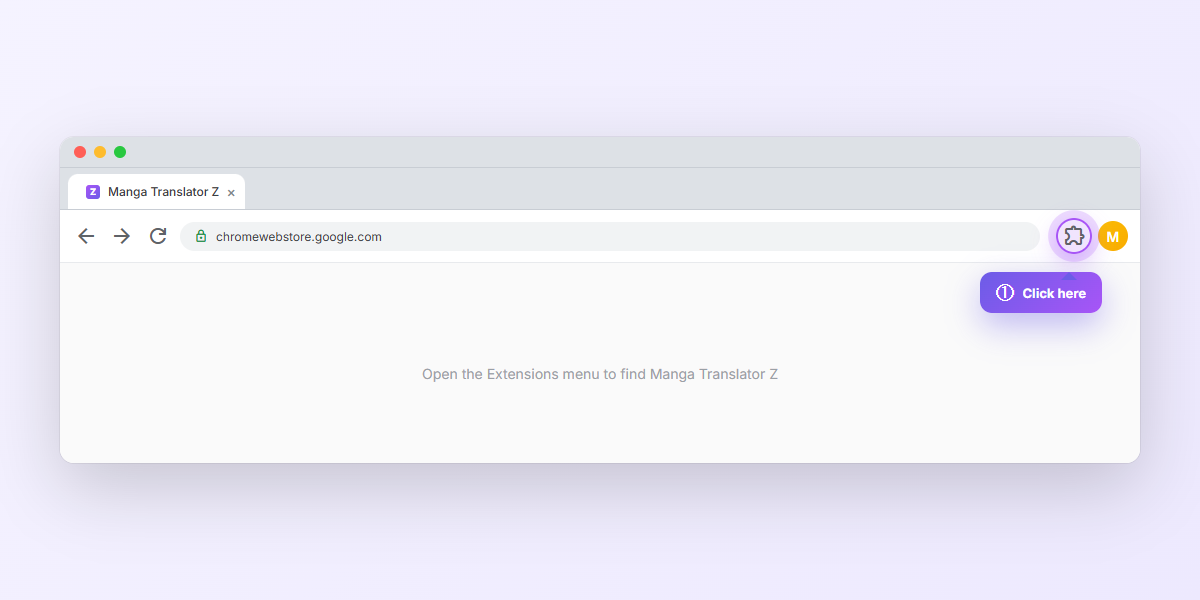Click the Open the Extensions menu instruction text

click(x=600, y=374)
